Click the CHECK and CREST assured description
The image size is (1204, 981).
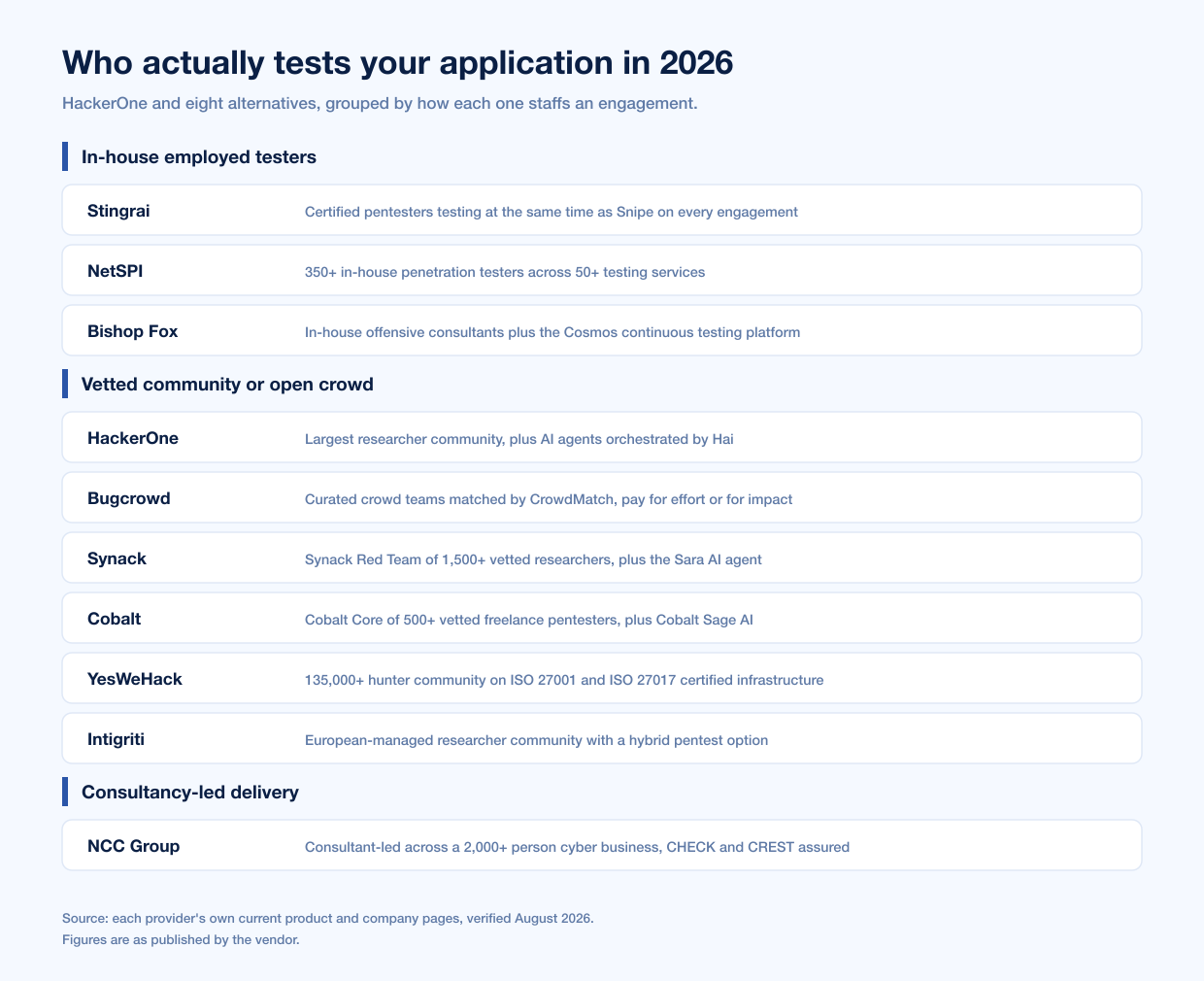[x=577, y=847]
